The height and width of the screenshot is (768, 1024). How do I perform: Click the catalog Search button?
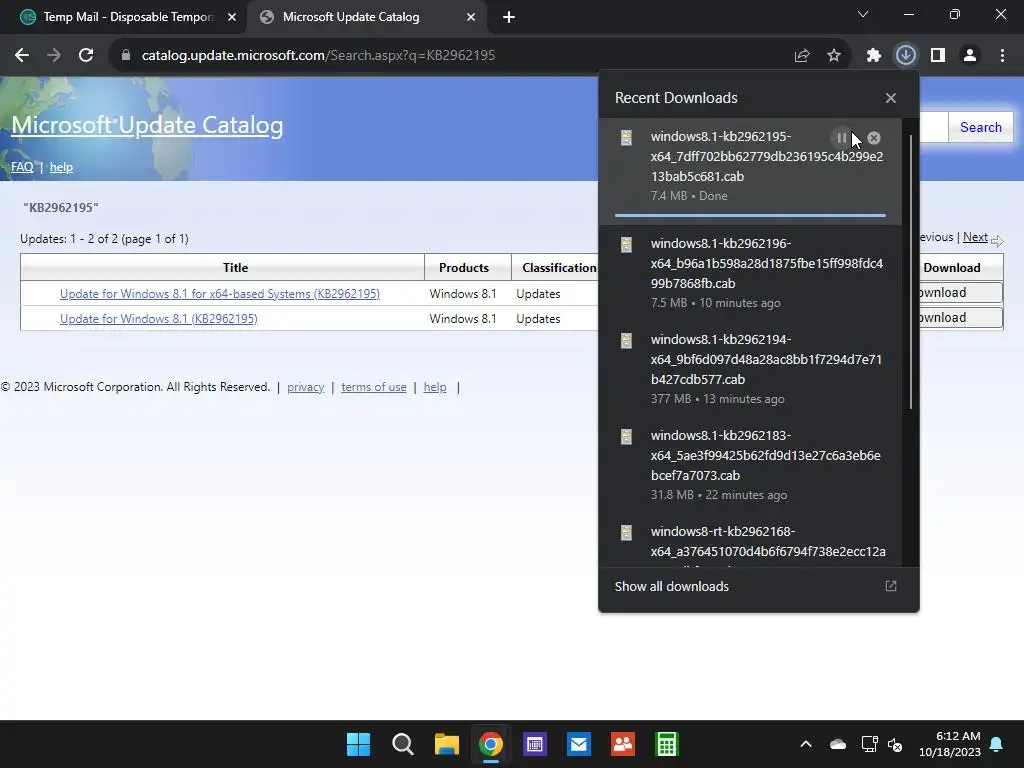pos(980,127)
